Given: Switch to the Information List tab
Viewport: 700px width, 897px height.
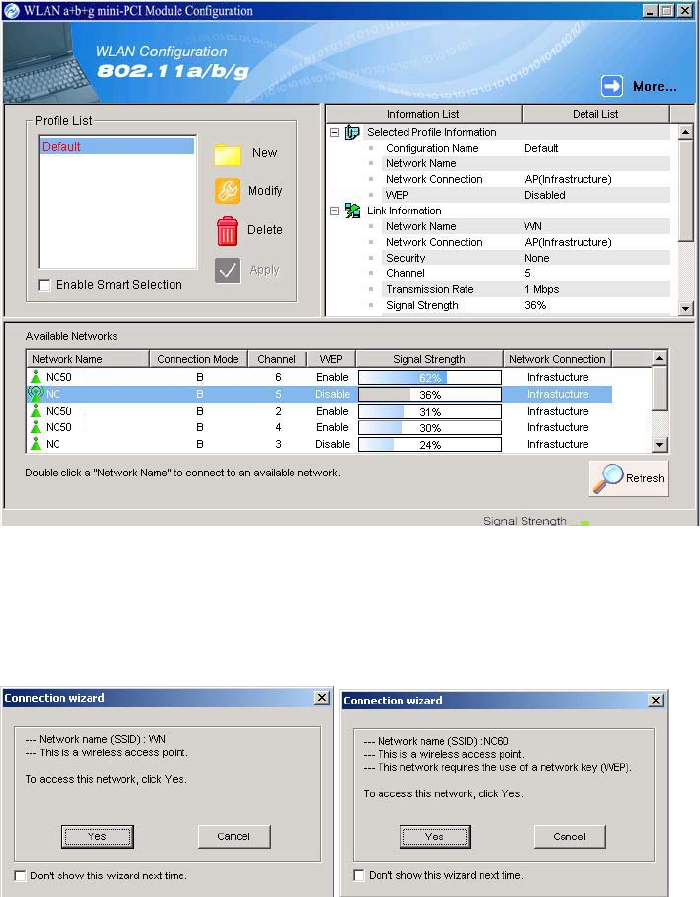Looking at the screenshot, I should [x=423, y=114].
